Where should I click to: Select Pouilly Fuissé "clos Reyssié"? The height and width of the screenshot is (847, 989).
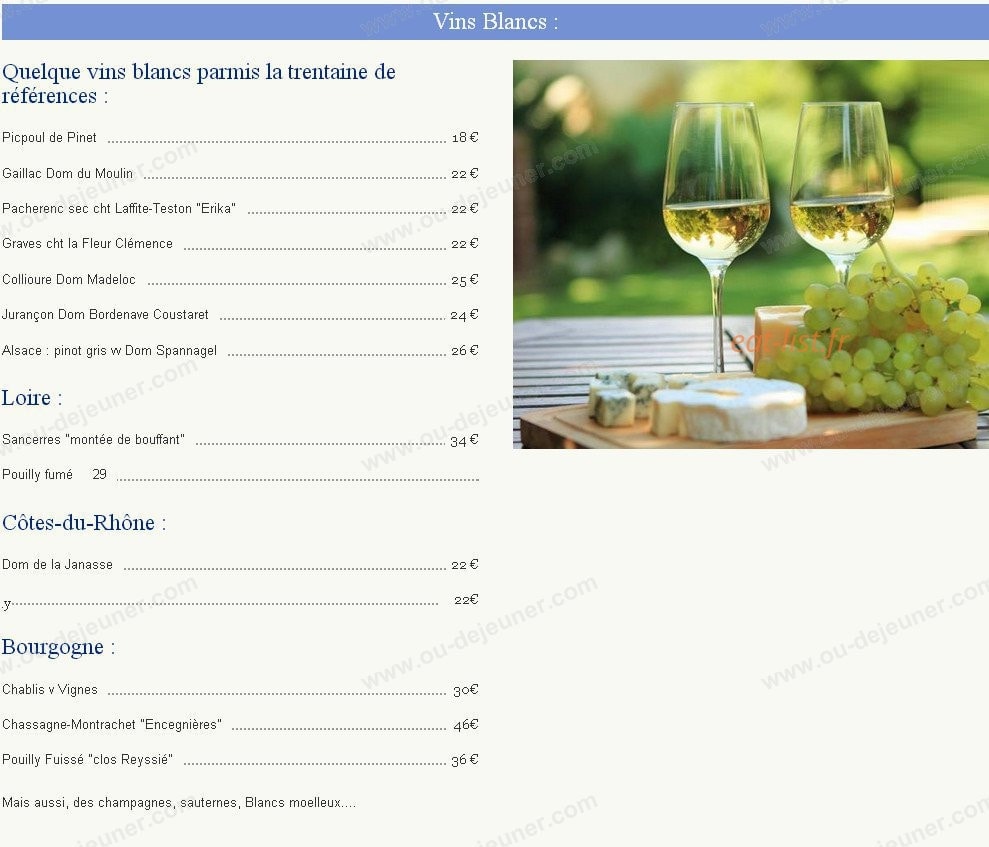coord(88,760)
